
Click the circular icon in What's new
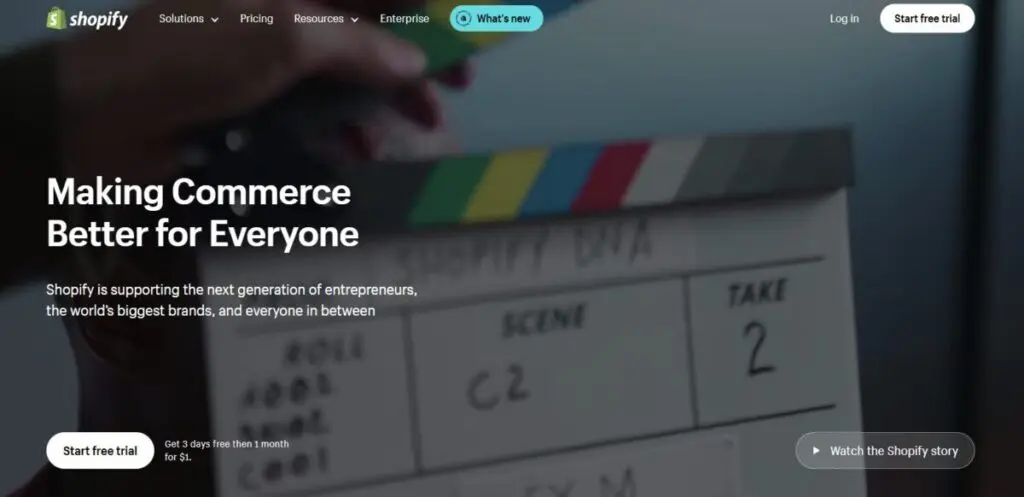pos(464,18)
